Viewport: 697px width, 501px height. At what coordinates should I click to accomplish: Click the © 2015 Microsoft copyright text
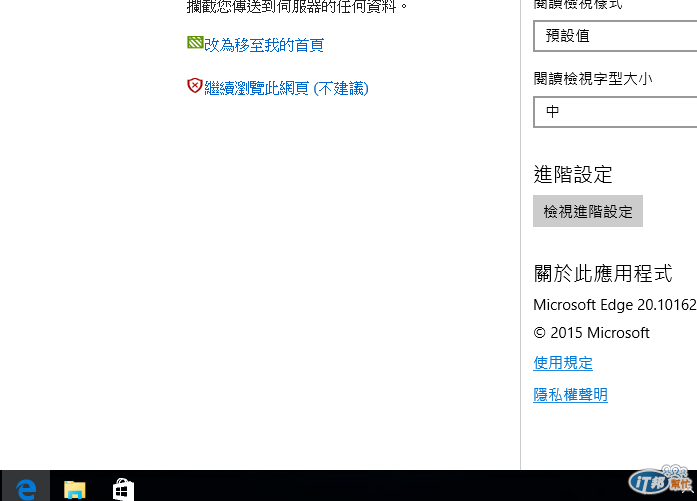click(591, 333)
